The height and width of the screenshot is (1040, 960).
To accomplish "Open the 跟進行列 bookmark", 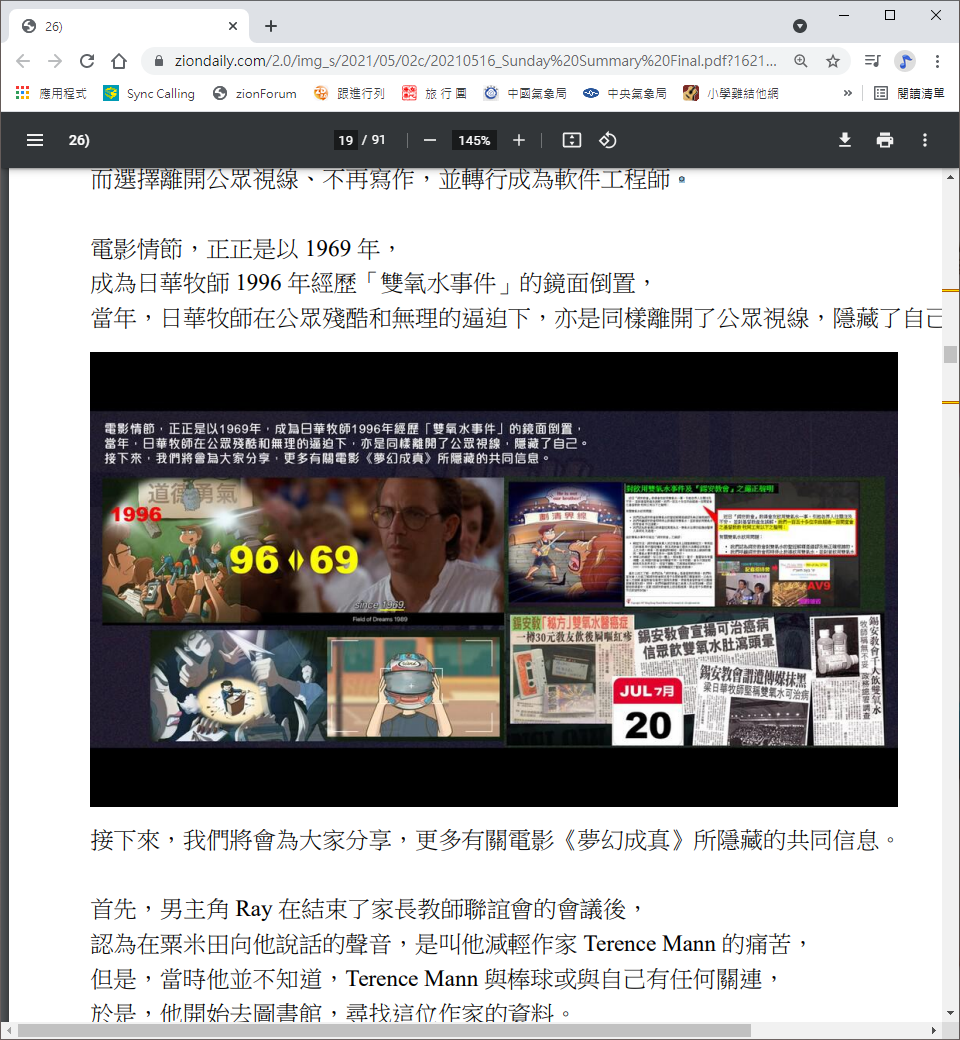I will 350,94.
